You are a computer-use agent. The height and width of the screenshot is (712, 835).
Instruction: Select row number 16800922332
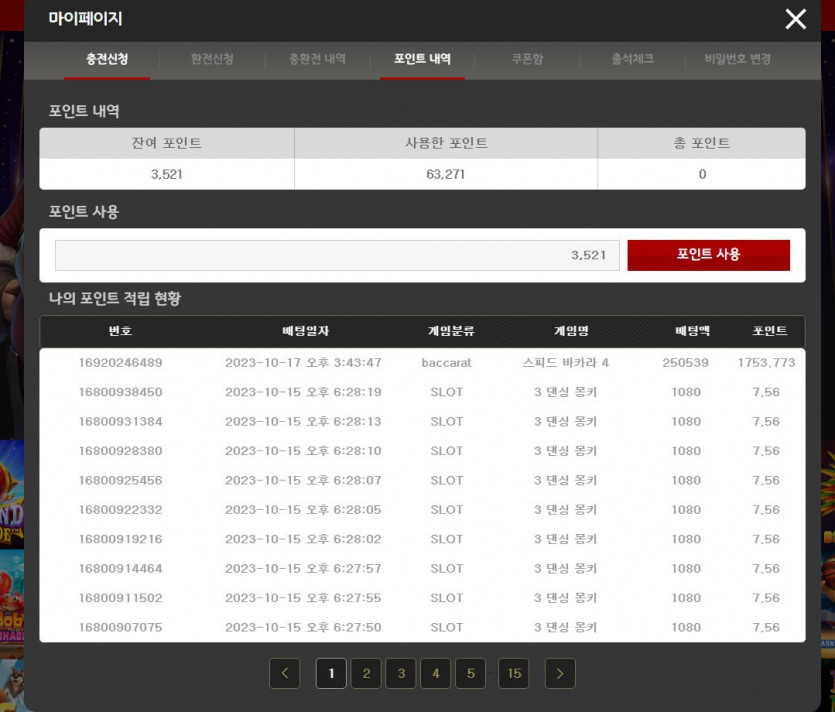click(120, 510)
